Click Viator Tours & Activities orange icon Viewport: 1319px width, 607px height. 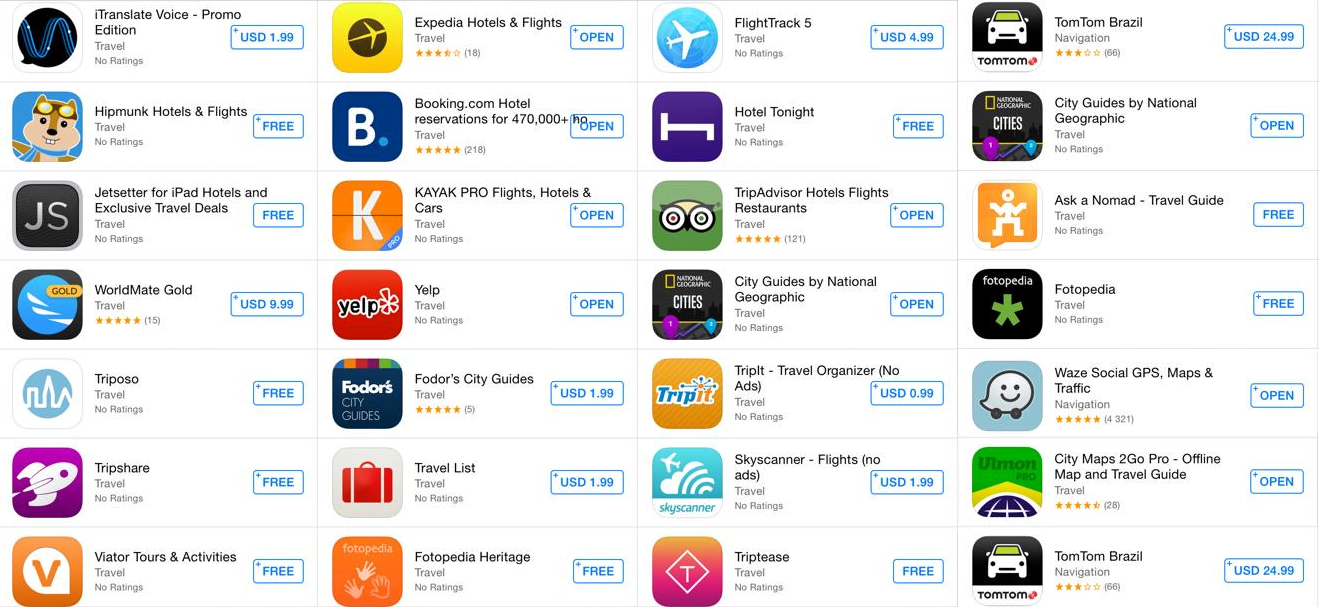coord(47,571)
